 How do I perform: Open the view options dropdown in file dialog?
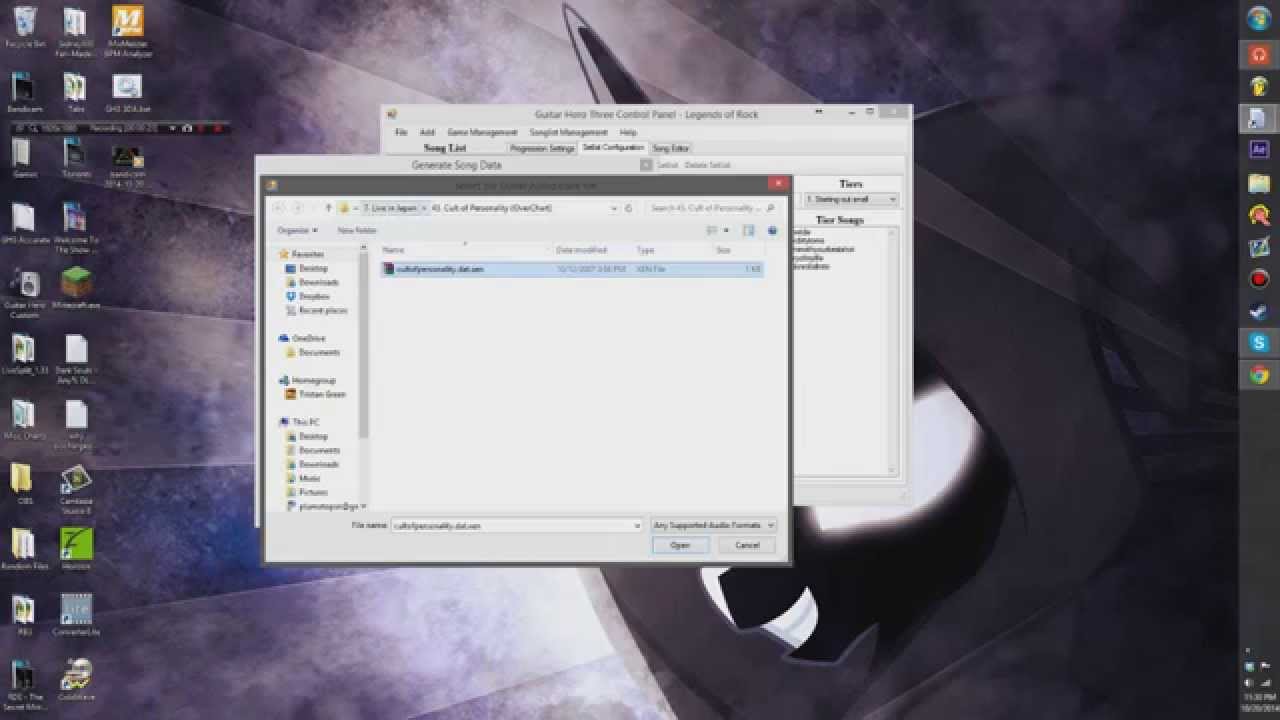coord(726,230)
